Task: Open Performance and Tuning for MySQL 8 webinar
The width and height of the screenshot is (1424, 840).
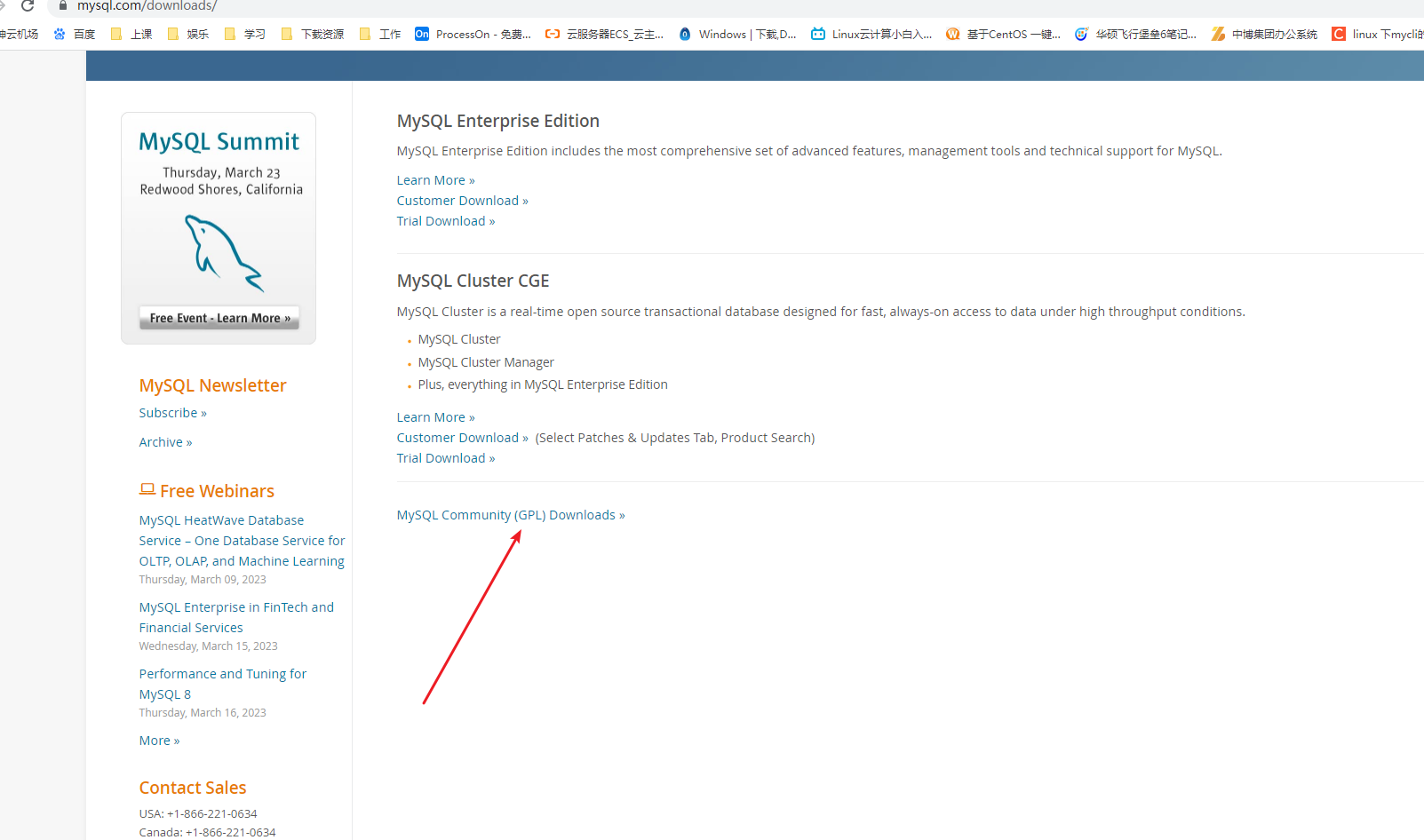Action: 223,684
